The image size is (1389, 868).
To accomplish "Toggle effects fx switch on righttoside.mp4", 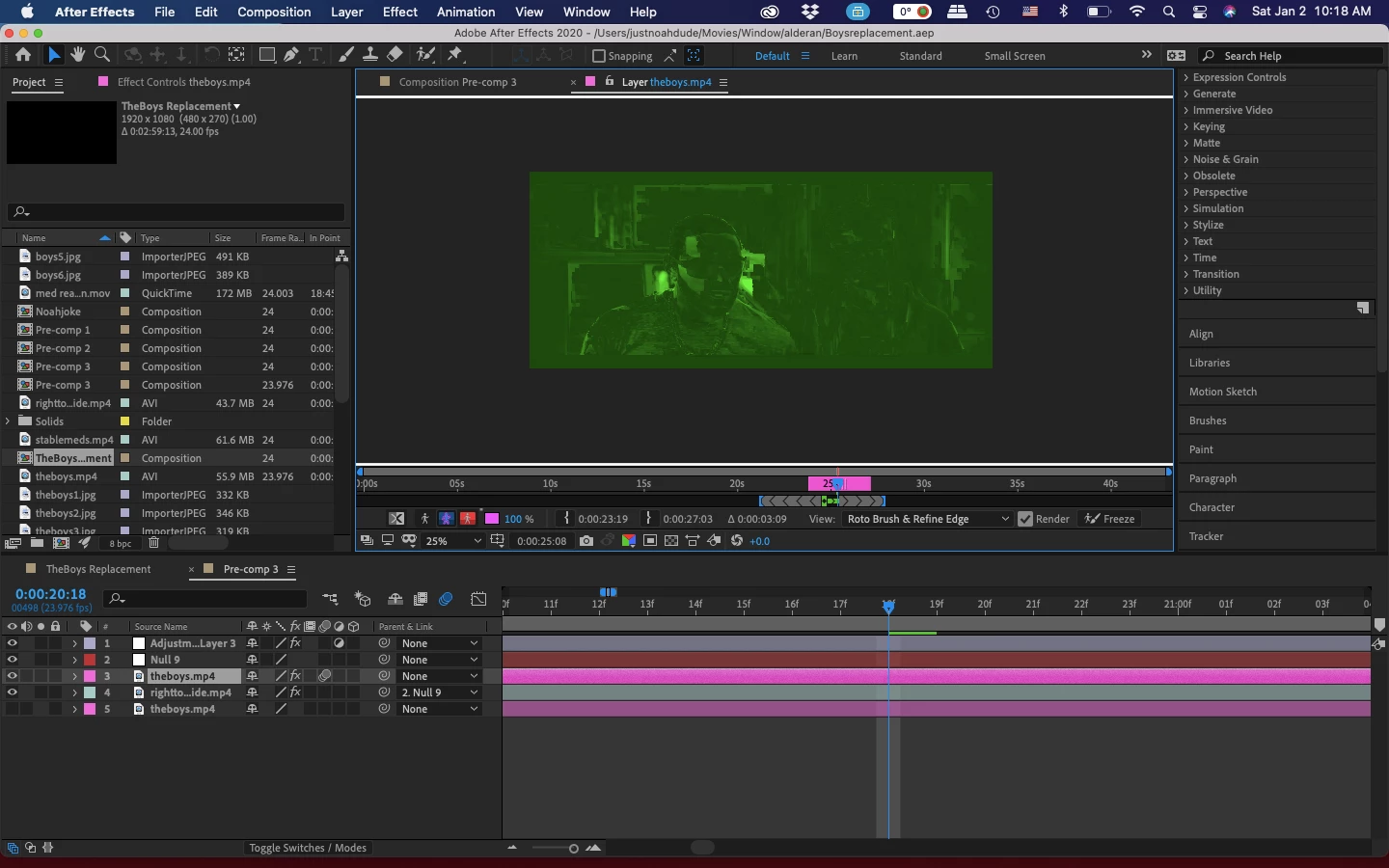I will (295, 692).
